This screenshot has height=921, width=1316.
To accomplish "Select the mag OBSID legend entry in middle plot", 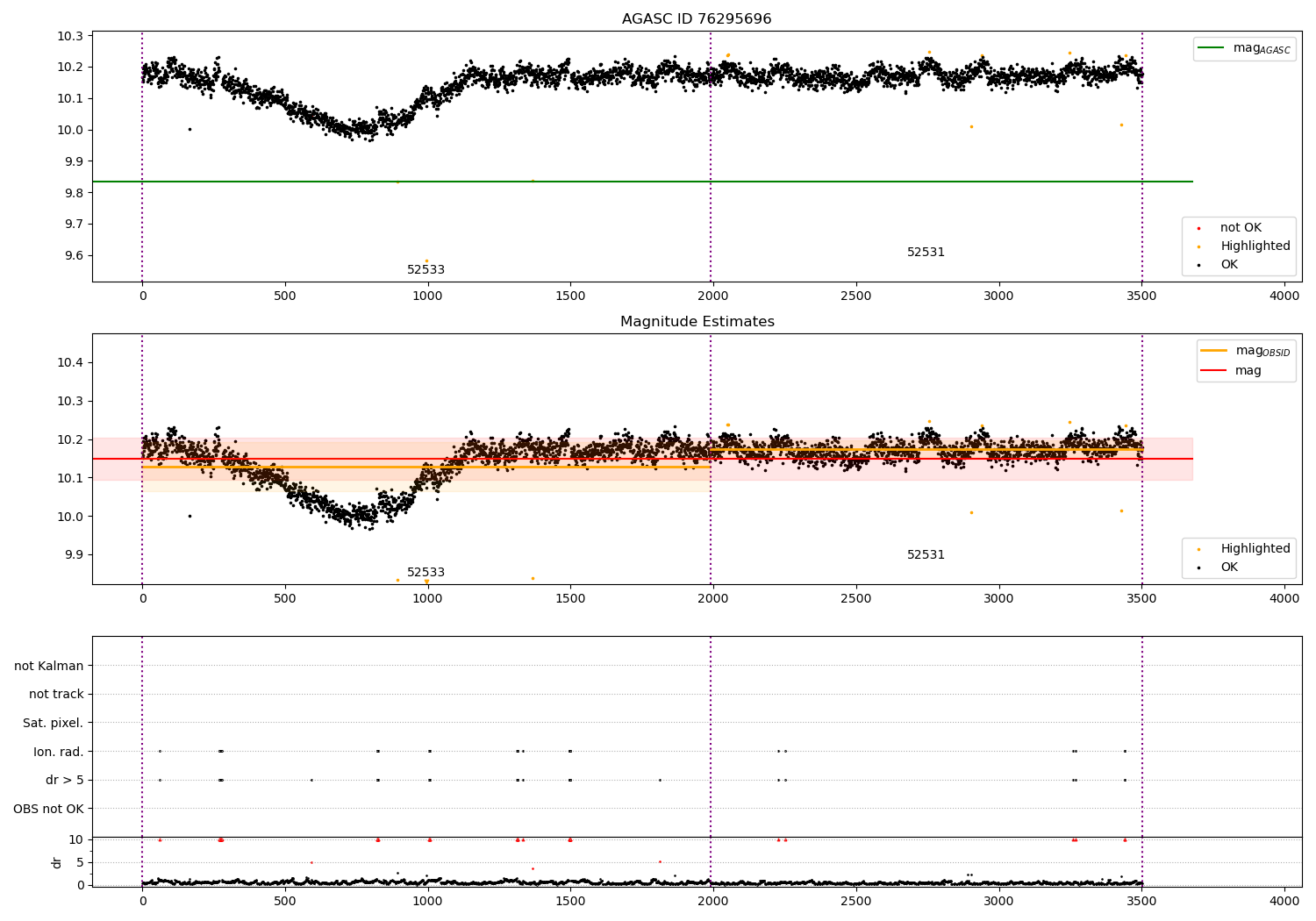I will click(1246, 351).
